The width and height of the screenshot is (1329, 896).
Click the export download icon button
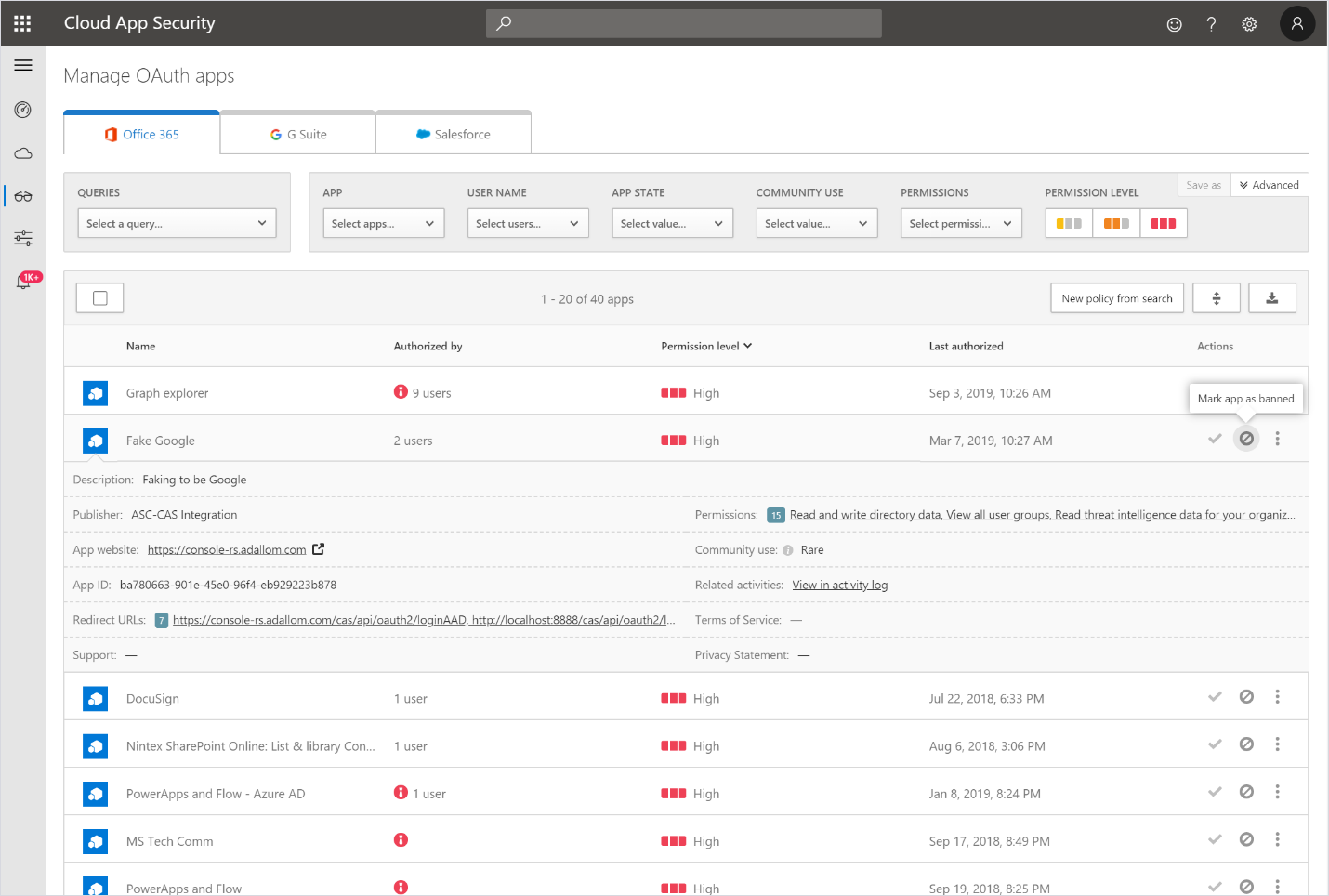pyautogui.click(x=1271, y=298)
